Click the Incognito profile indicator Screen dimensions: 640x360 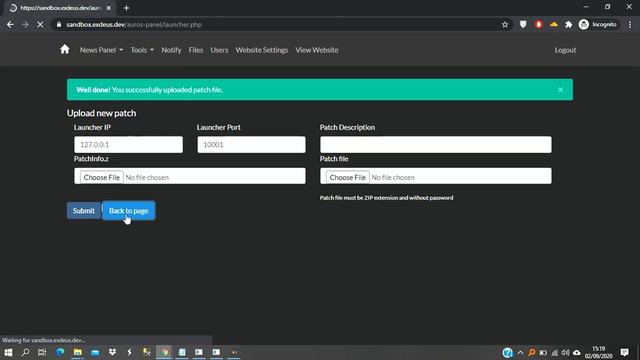[x=598, y=24]
